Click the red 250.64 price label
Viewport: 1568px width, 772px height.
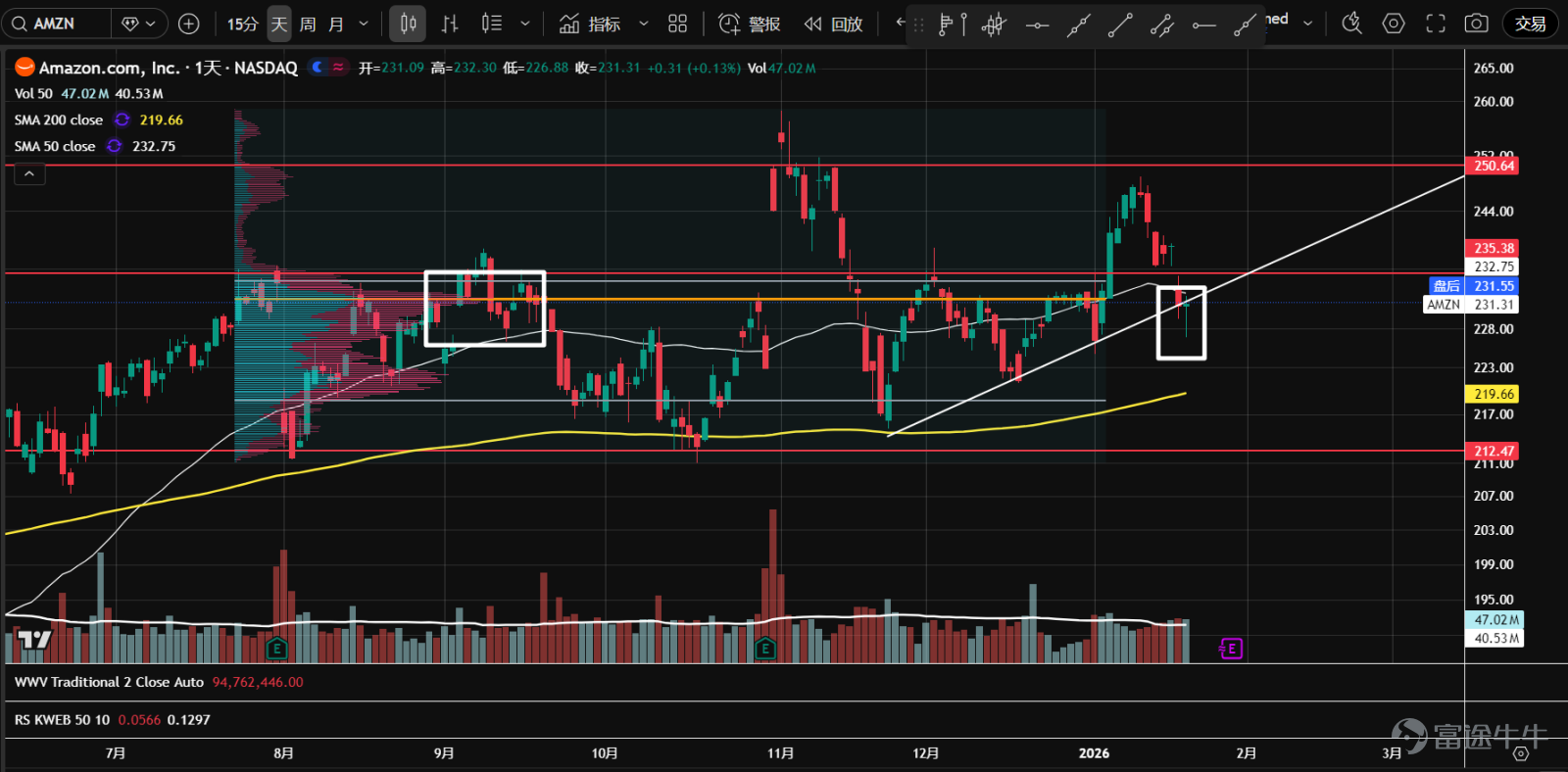tap(1494, 166)
